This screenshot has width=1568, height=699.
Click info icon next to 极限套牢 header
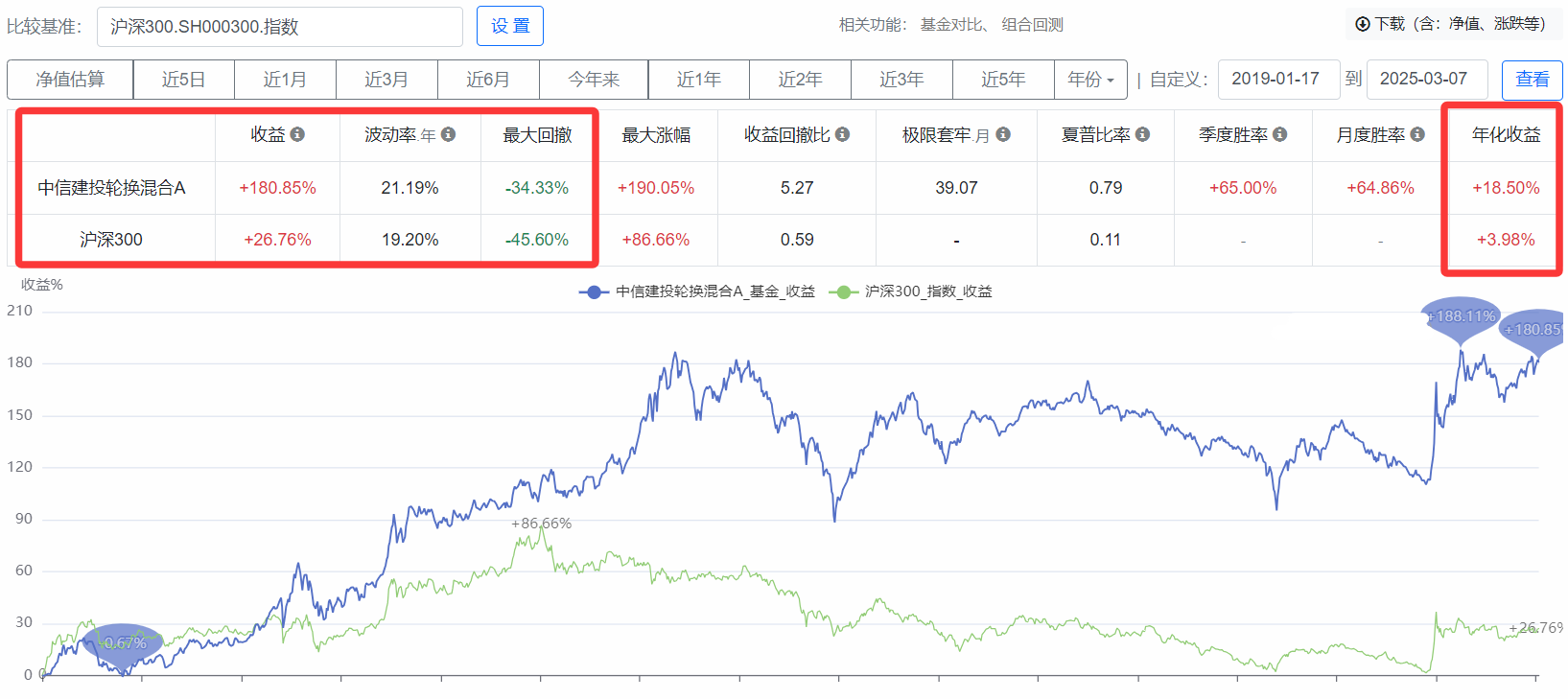pyautogui.click(x=1002, y=134)
